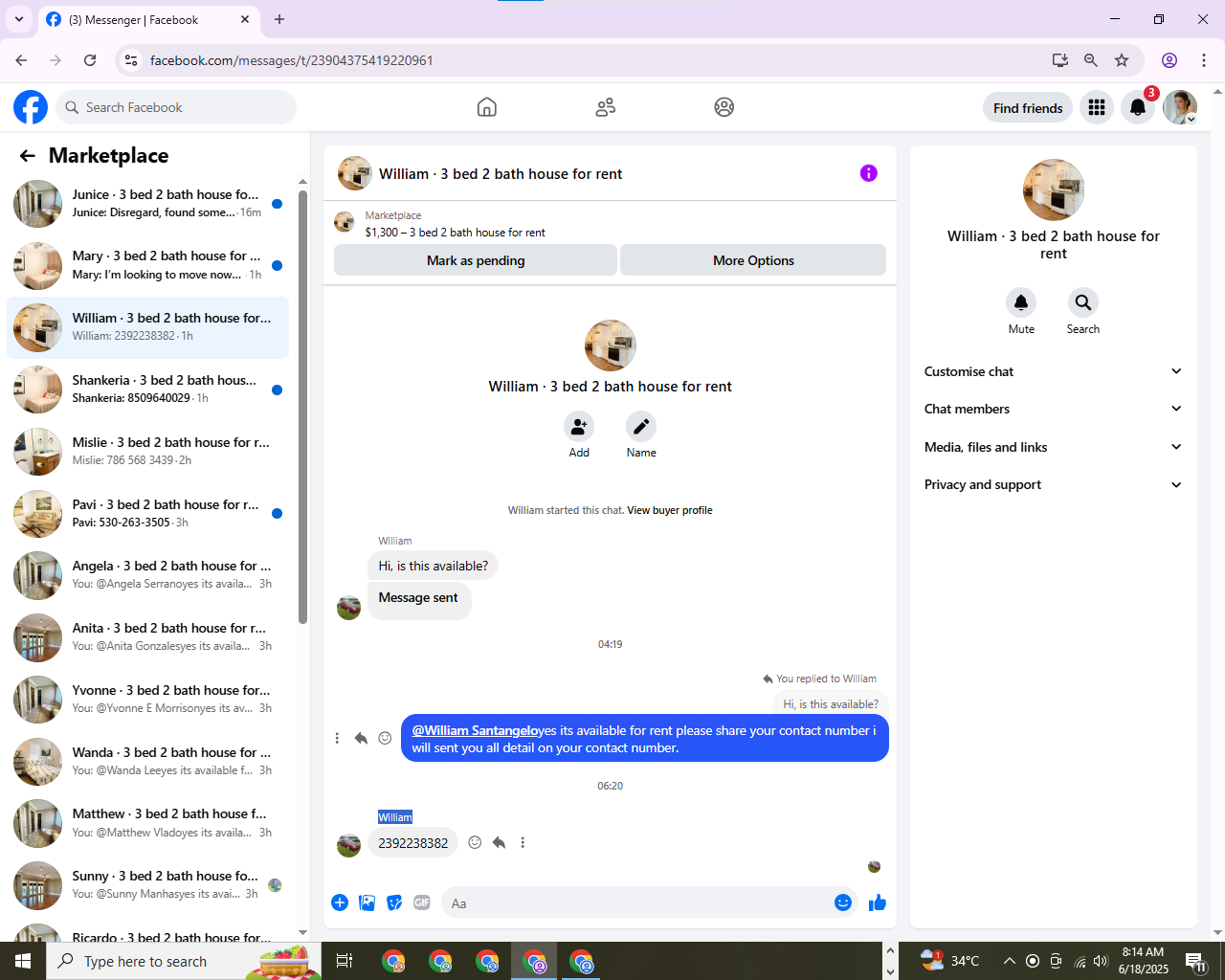Open a new browser tab
Image resolution: width=1225 pixels, height=980 pixels.
click(x=279, y=19)
